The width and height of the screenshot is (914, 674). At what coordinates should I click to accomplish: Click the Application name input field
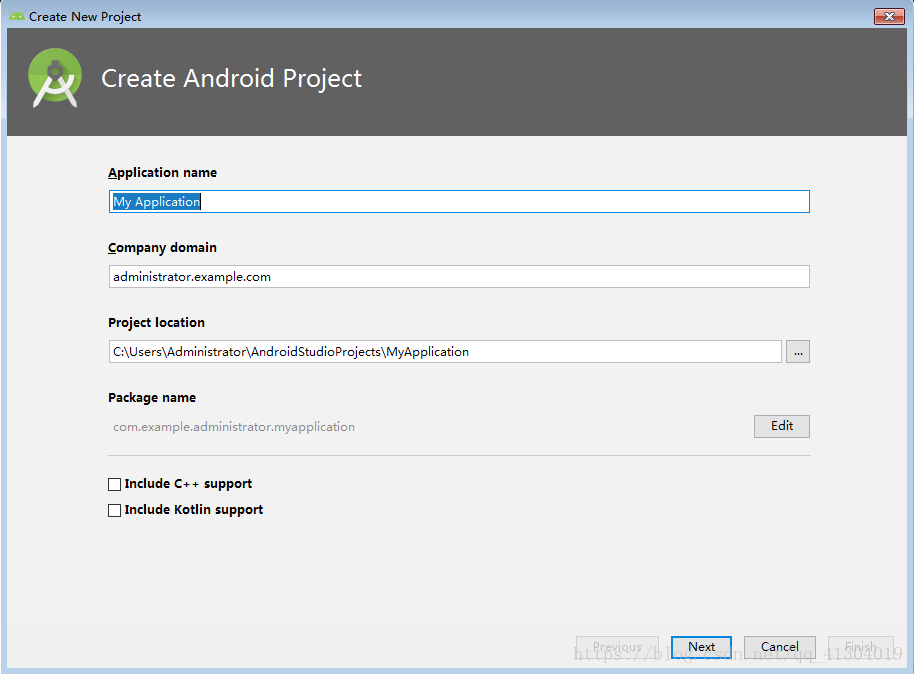(459, 202)
